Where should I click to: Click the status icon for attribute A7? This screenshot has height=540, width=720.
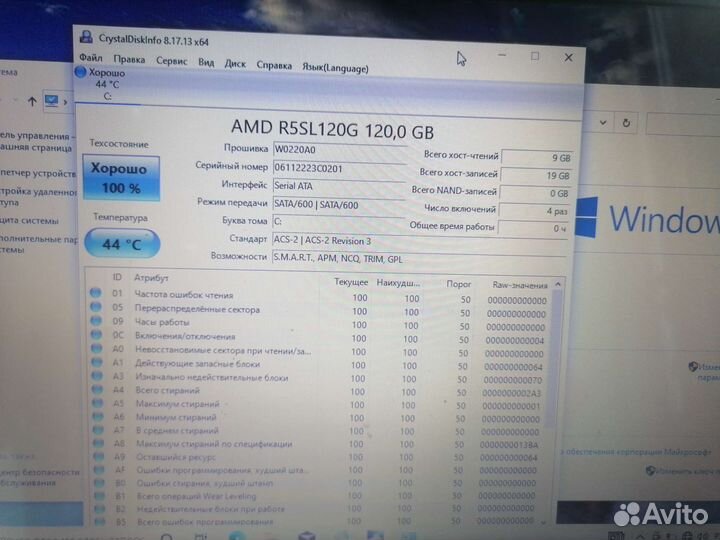98,430
